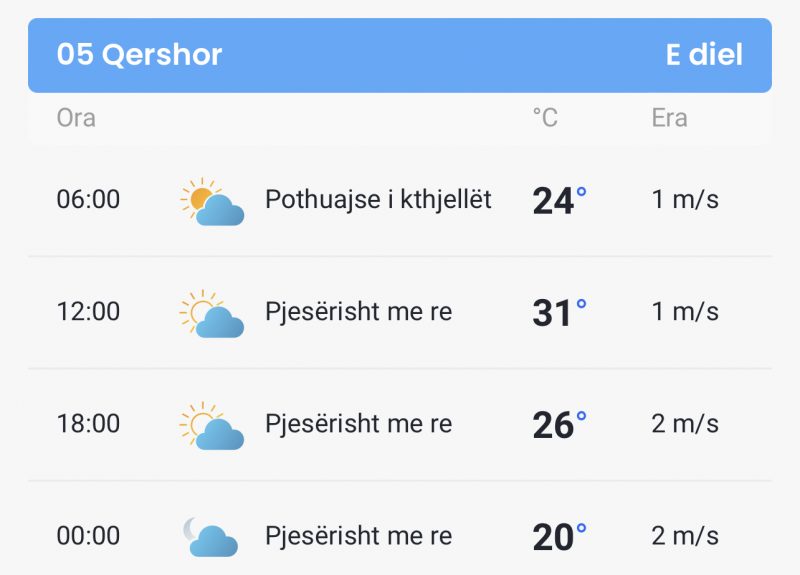Click the partly cloudy icon at 12:00
The image size is (800, 575).
212,313
